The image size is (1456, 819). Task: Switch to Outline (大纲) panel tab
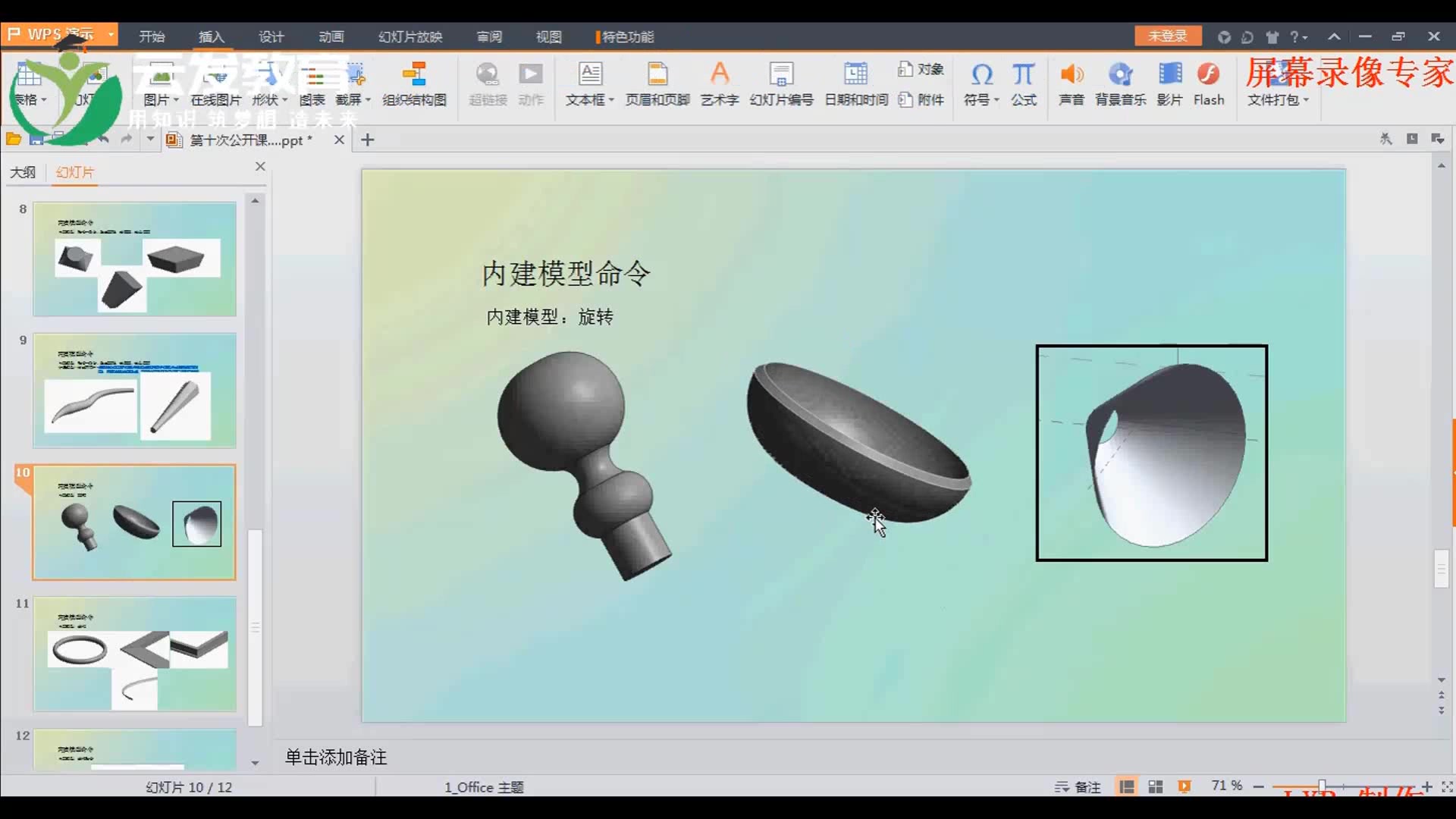pos(23,172)
